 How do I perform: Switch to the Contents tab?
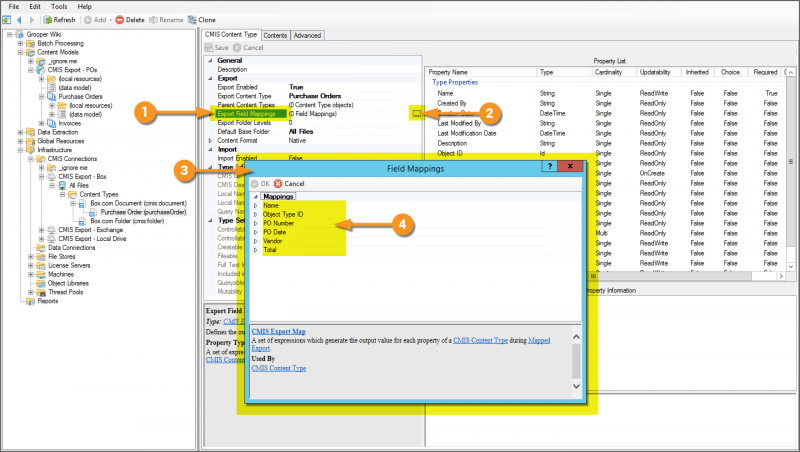[275, 35]
